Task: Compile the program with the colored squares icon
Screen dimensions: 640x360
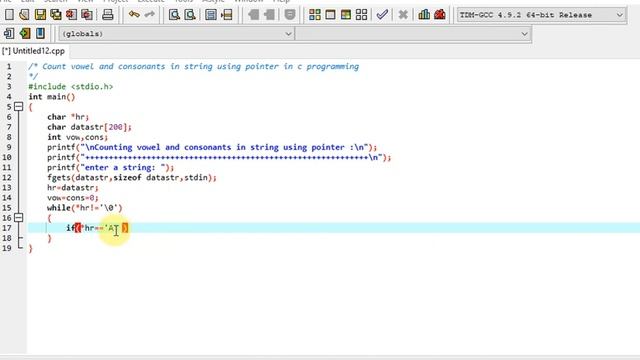Action: 315,15
